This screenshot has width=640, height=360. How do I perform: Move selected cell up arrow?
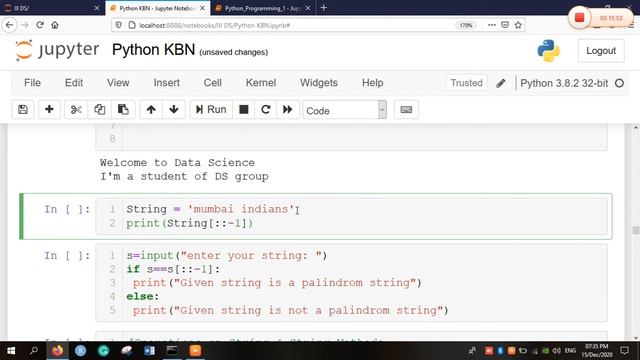tap(151, 109)
